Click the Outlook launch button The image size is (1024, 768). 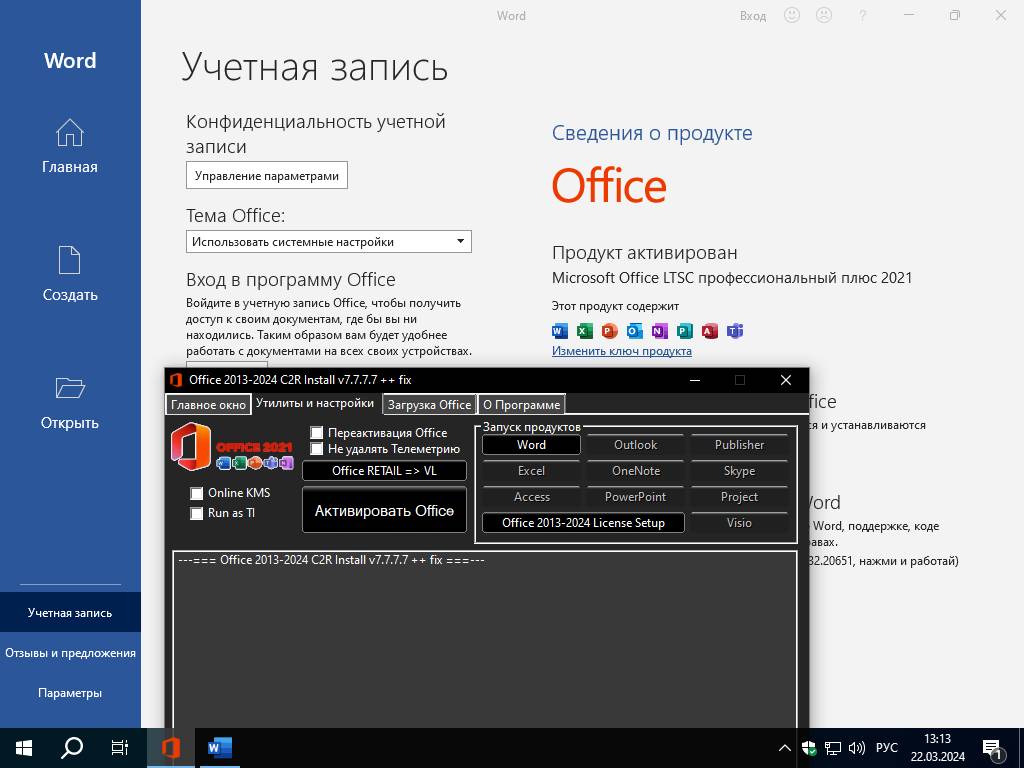click(635, 445)
